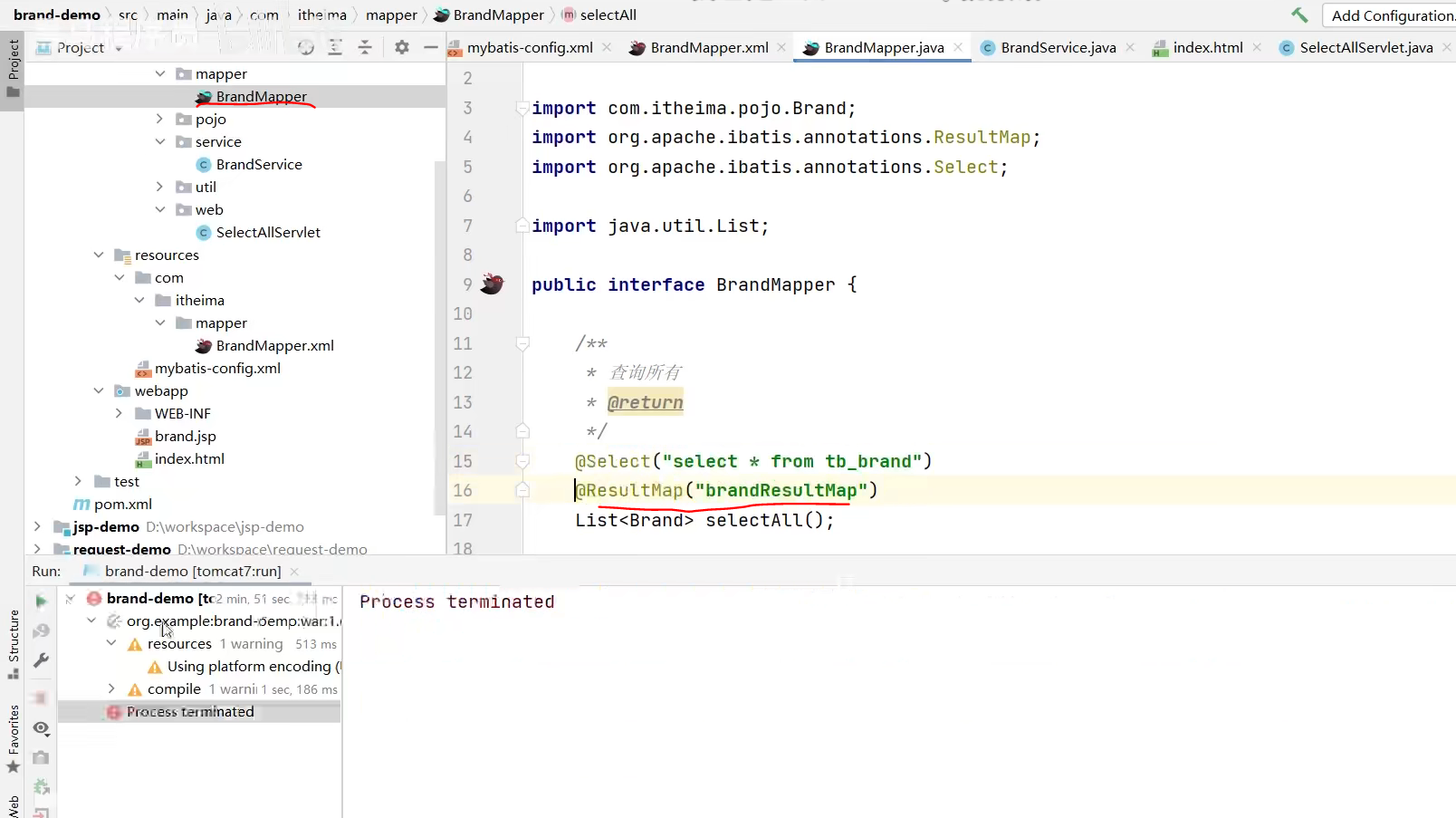Viewport: 1456px width, 818px height.
Task: Open the Project tool window side tab
Action: pos(13,71)
